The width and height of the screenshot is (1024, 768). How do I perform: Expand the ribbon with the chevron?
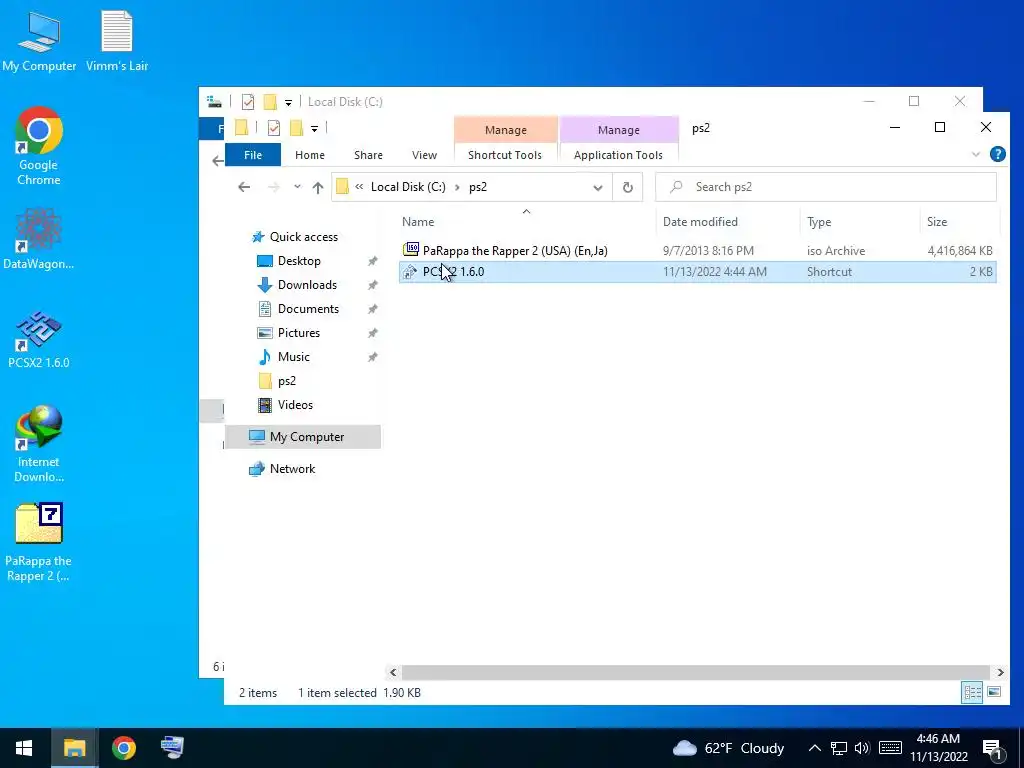tap(976, 155)
